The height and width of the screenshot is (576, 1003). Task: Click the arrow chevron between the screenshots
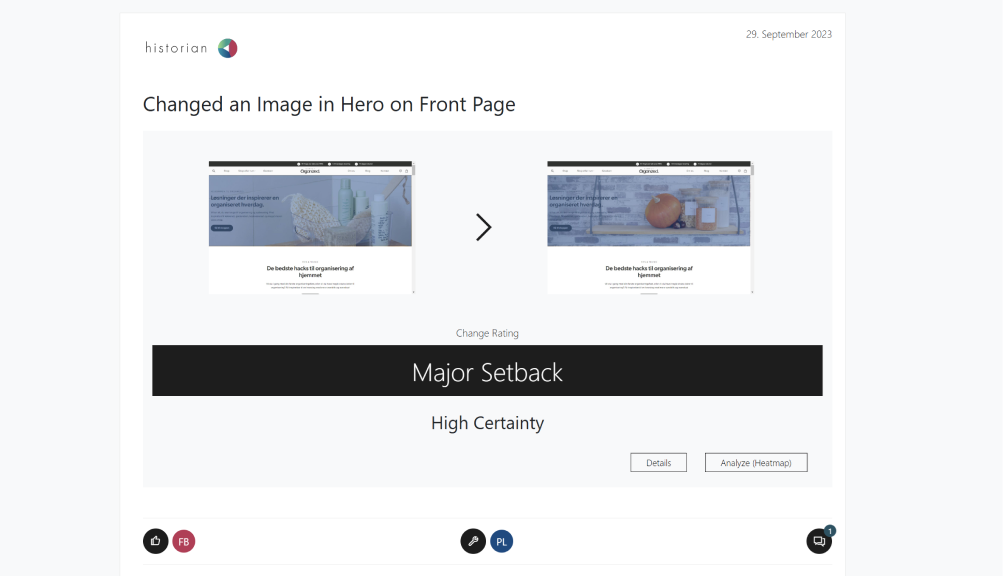click(483, 228)
